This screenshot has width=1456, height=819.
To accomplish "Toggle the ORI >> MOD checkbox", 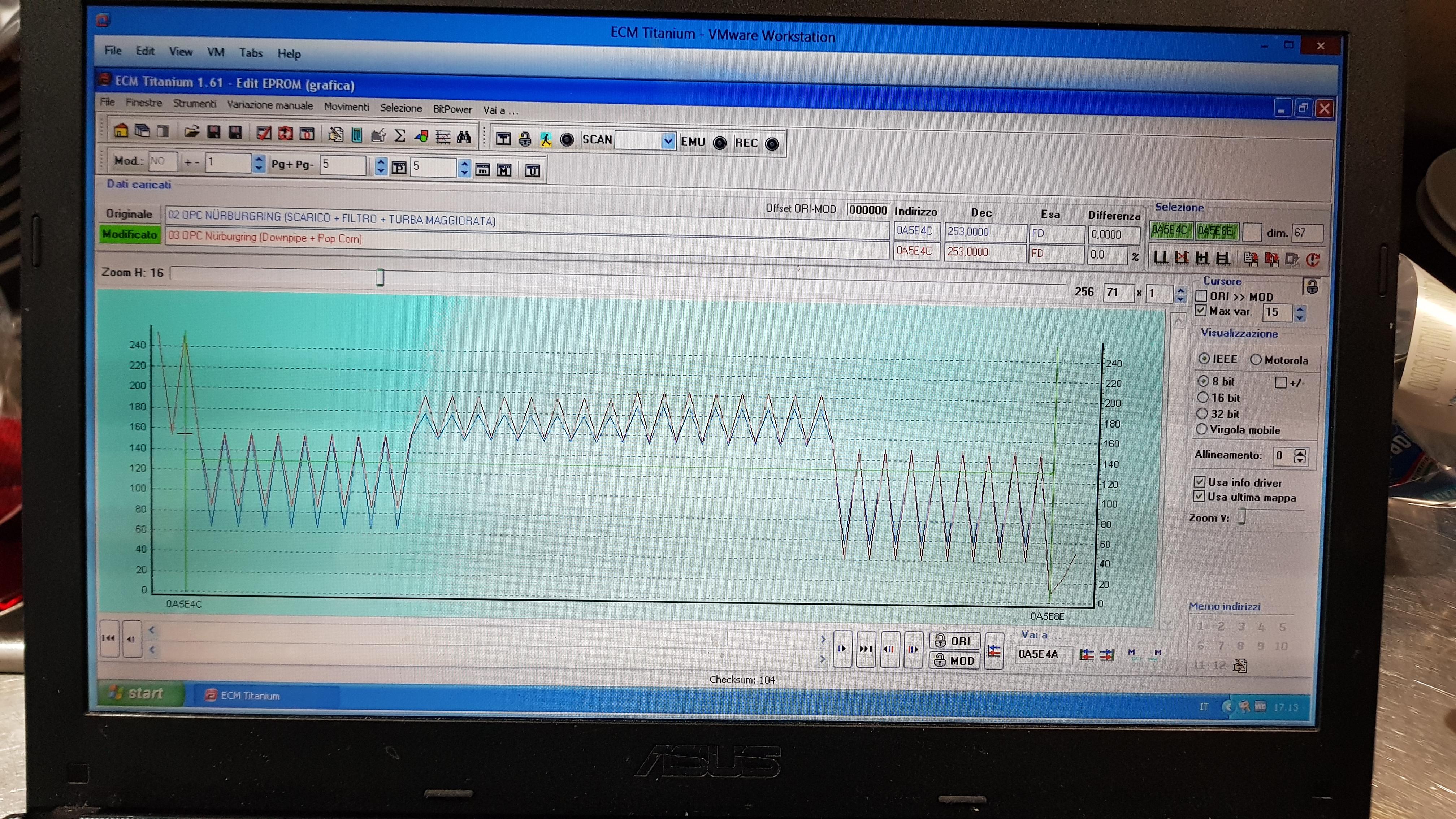I will pyautogui.click(x=1202, y=296).
